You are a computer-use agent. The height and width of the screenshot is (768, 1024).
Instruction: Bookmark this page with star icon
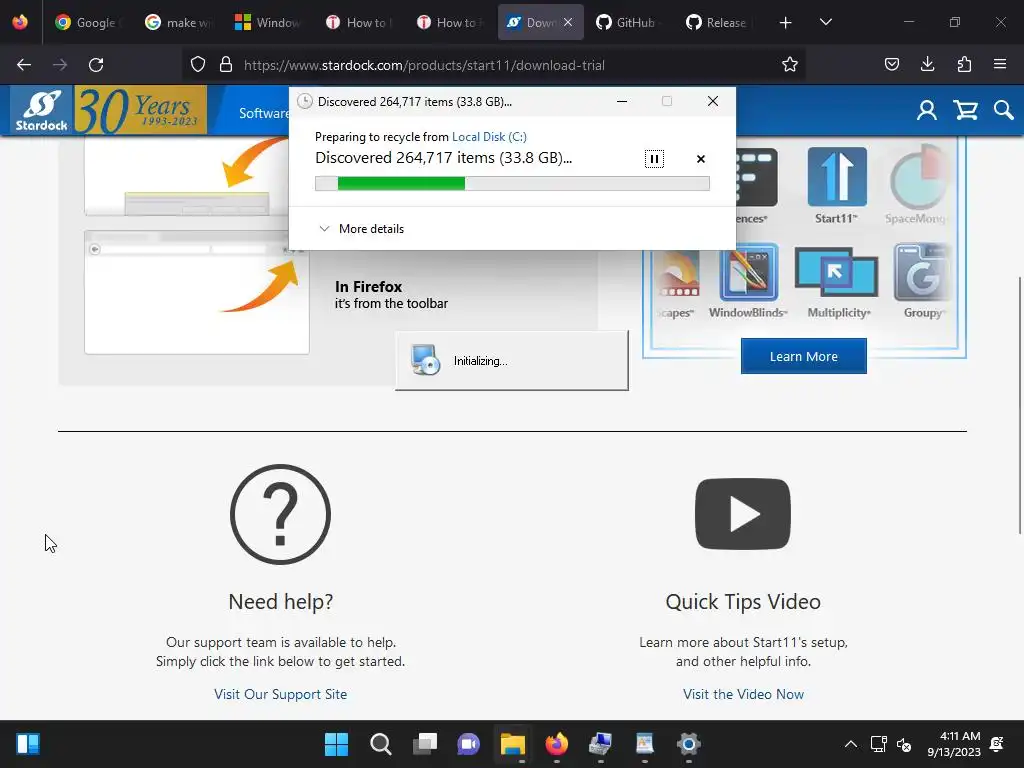(790, 64)
